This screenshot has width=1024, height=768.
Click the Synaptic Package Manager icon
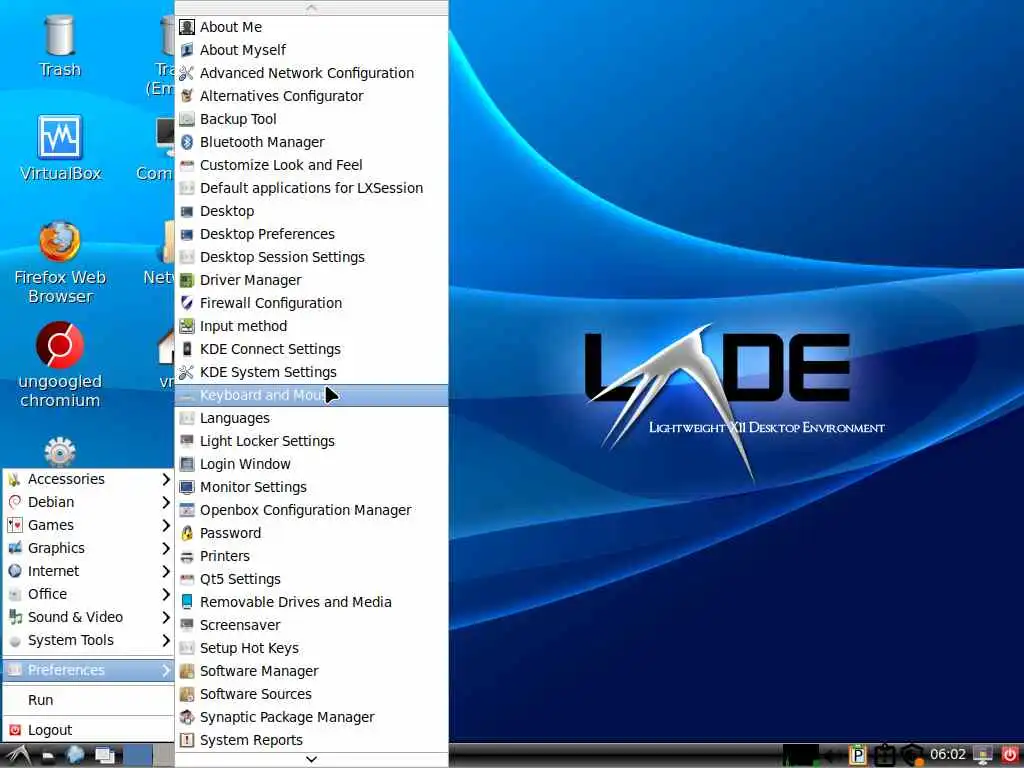point(187,717)
